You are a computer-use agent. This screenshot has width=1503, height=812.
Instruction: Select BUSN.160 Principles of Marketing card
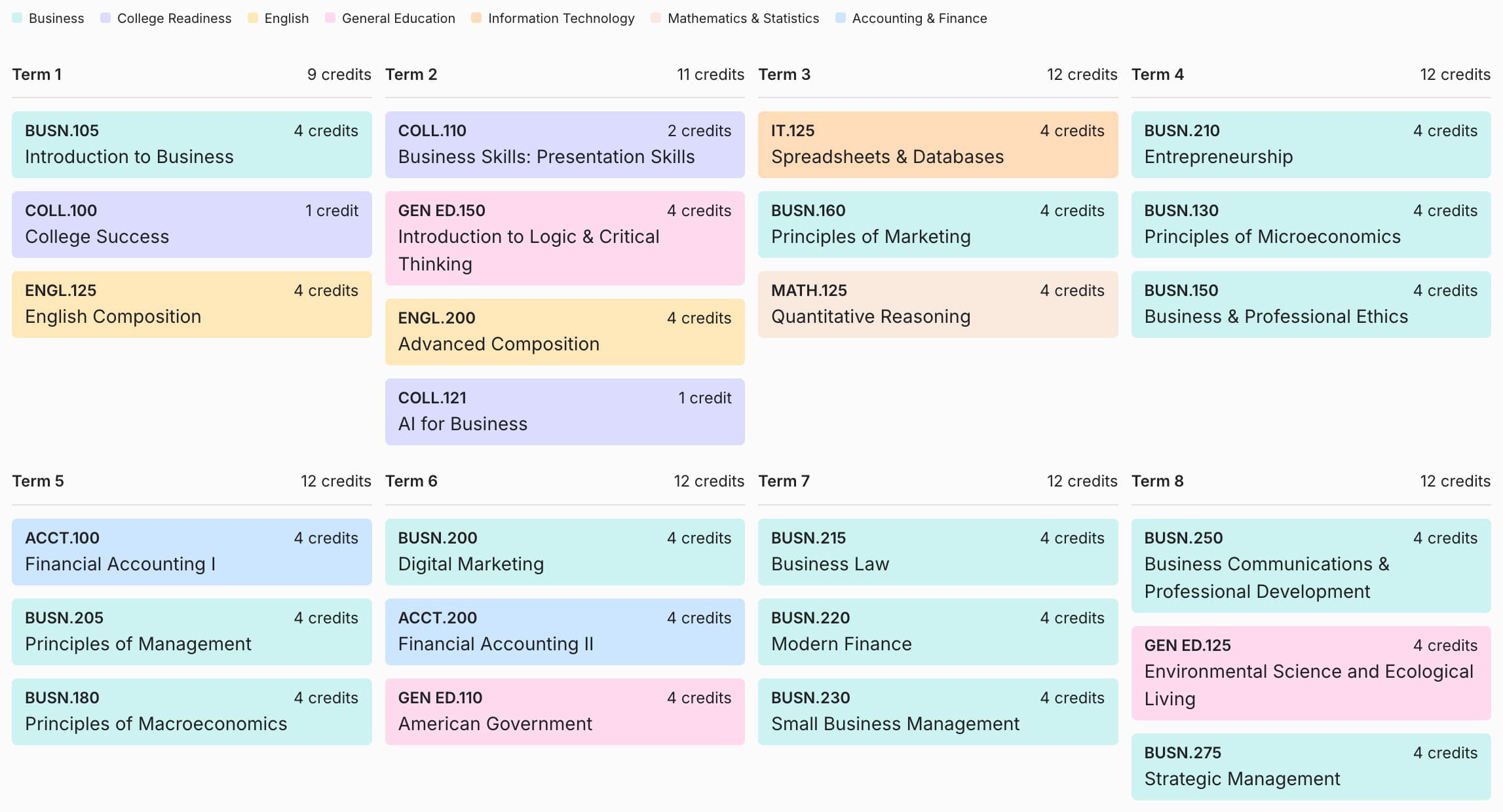click(x=938, y=224)
